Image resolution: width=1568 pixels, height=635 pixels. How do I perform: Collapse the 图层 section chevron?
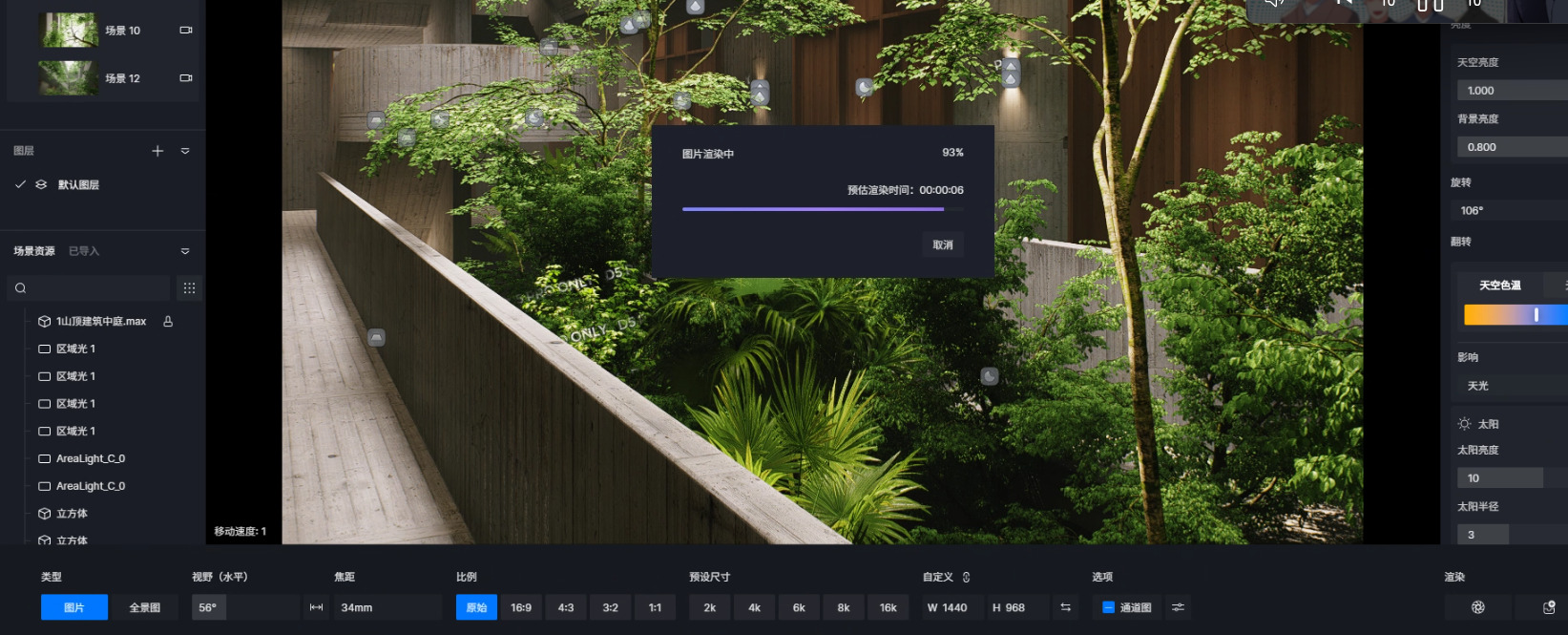pos(185,151)
